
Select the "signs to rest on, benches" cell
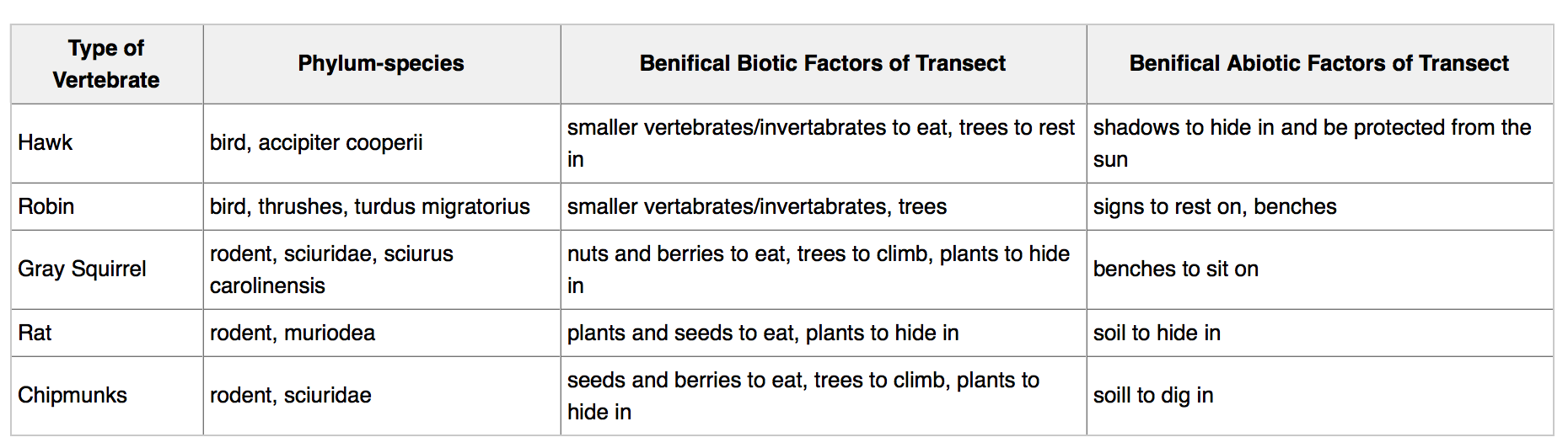[1215, 206]
